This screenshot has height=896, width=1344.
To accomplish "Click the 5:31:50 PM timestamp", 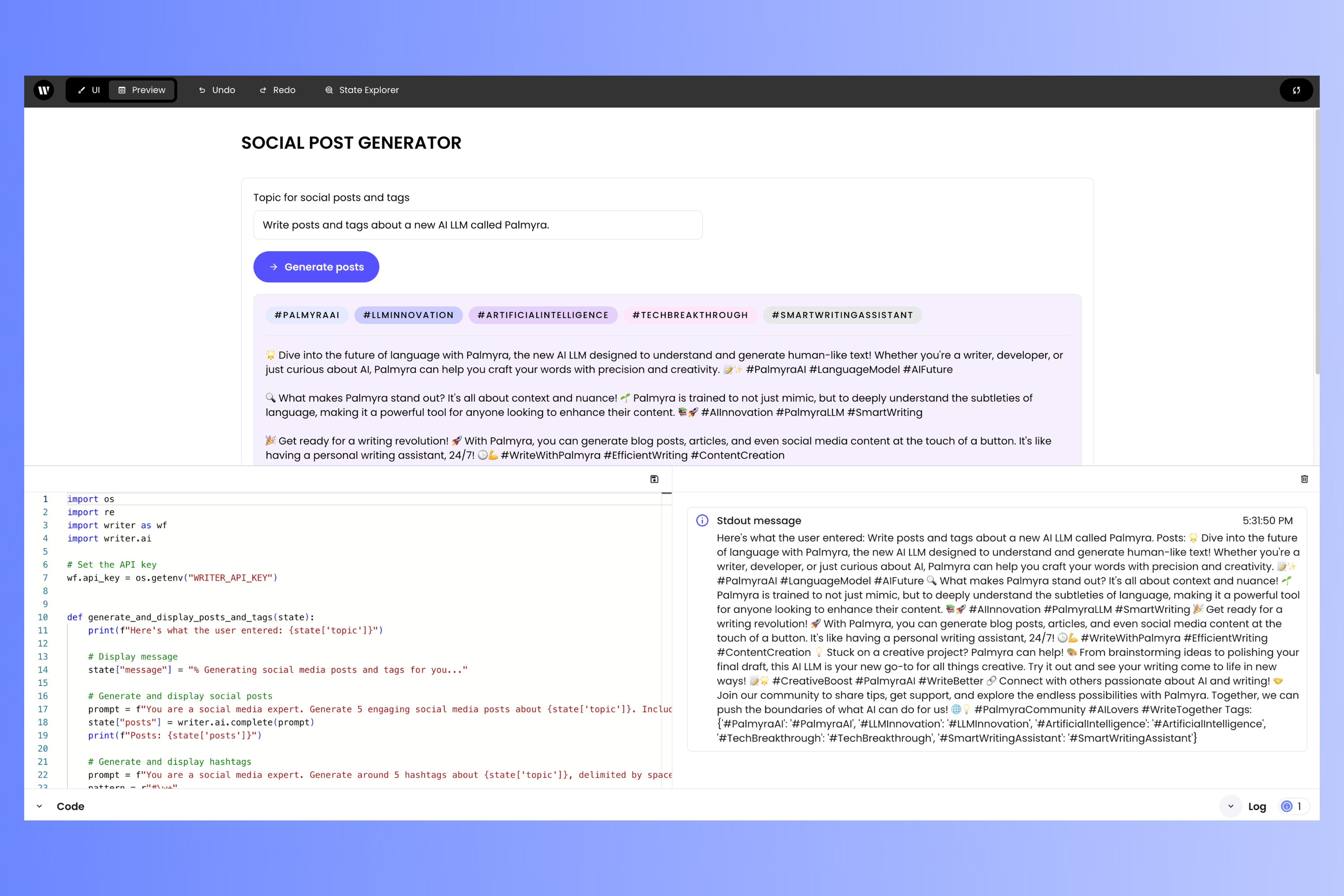I will (1267, 521).
